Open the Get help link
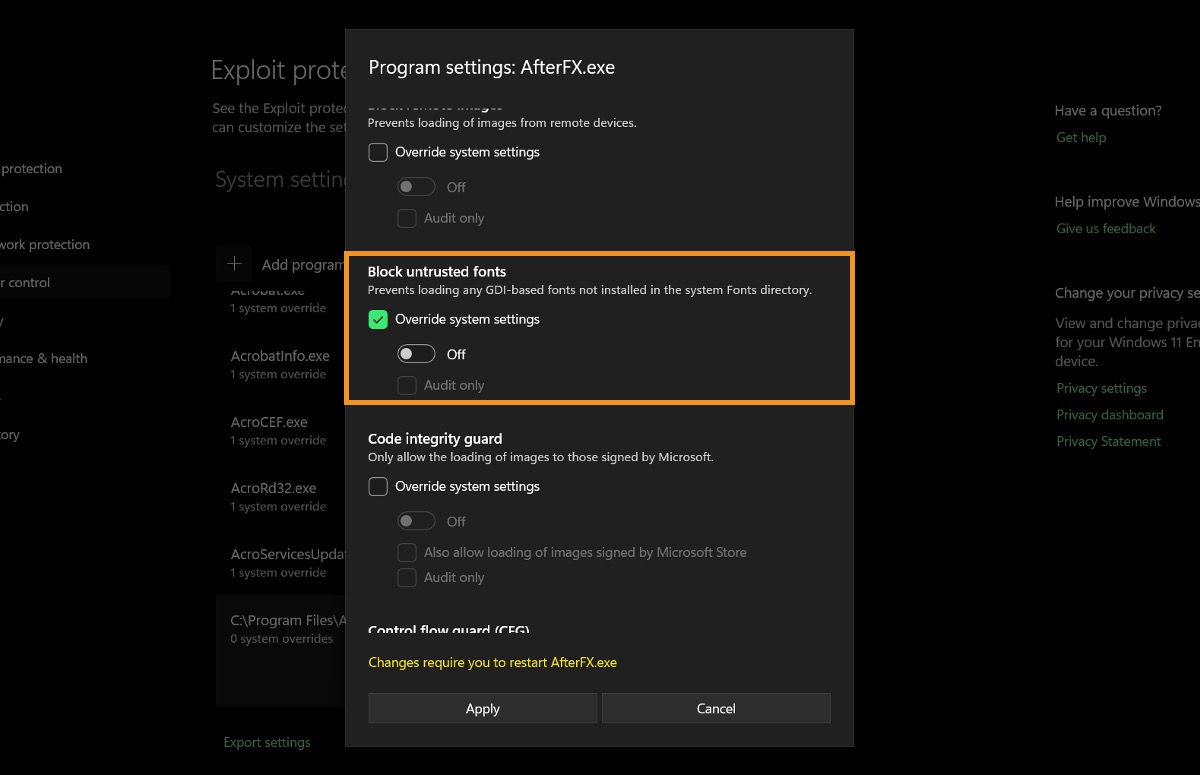 (x=1081, y=137)
